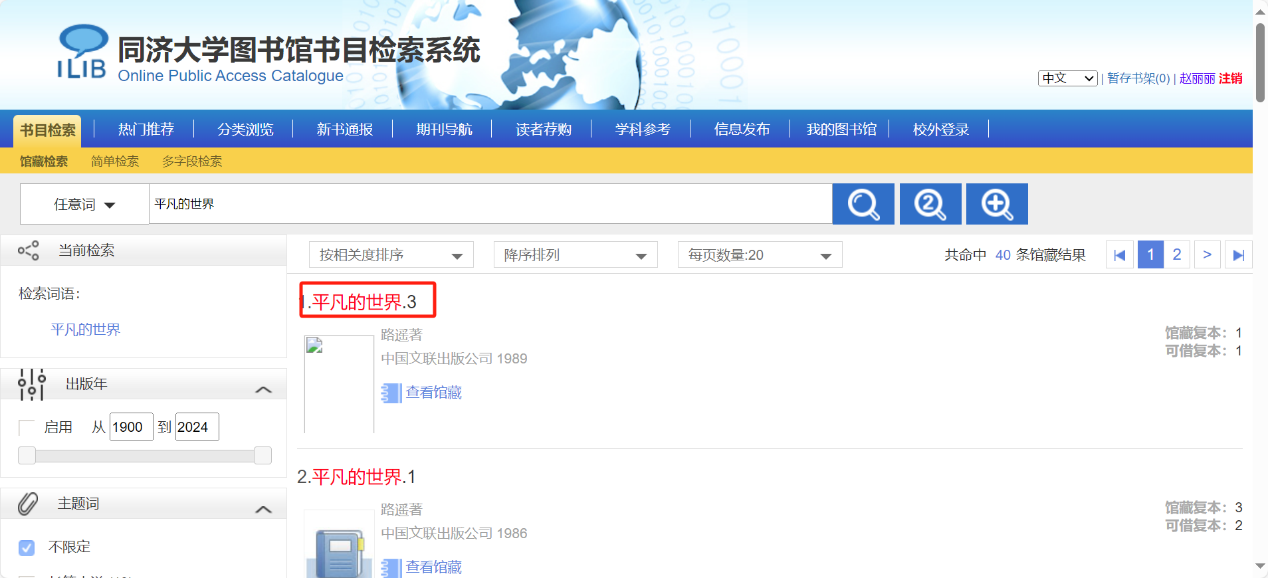1268x578 pixels.
Task: Open the 中文 language dropdown
Action: 1068,78
